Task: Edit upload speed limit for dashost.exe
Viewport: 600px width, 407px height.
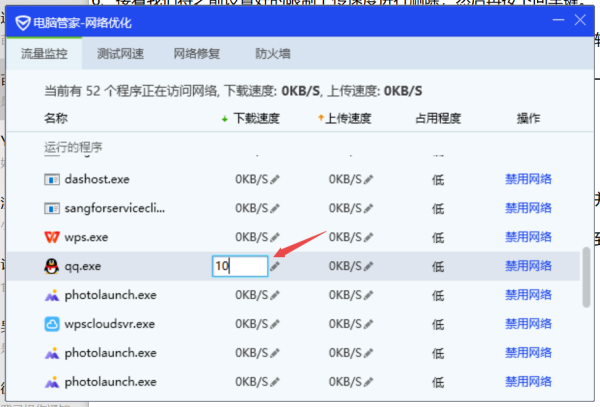Action: [x=368, y=179]
